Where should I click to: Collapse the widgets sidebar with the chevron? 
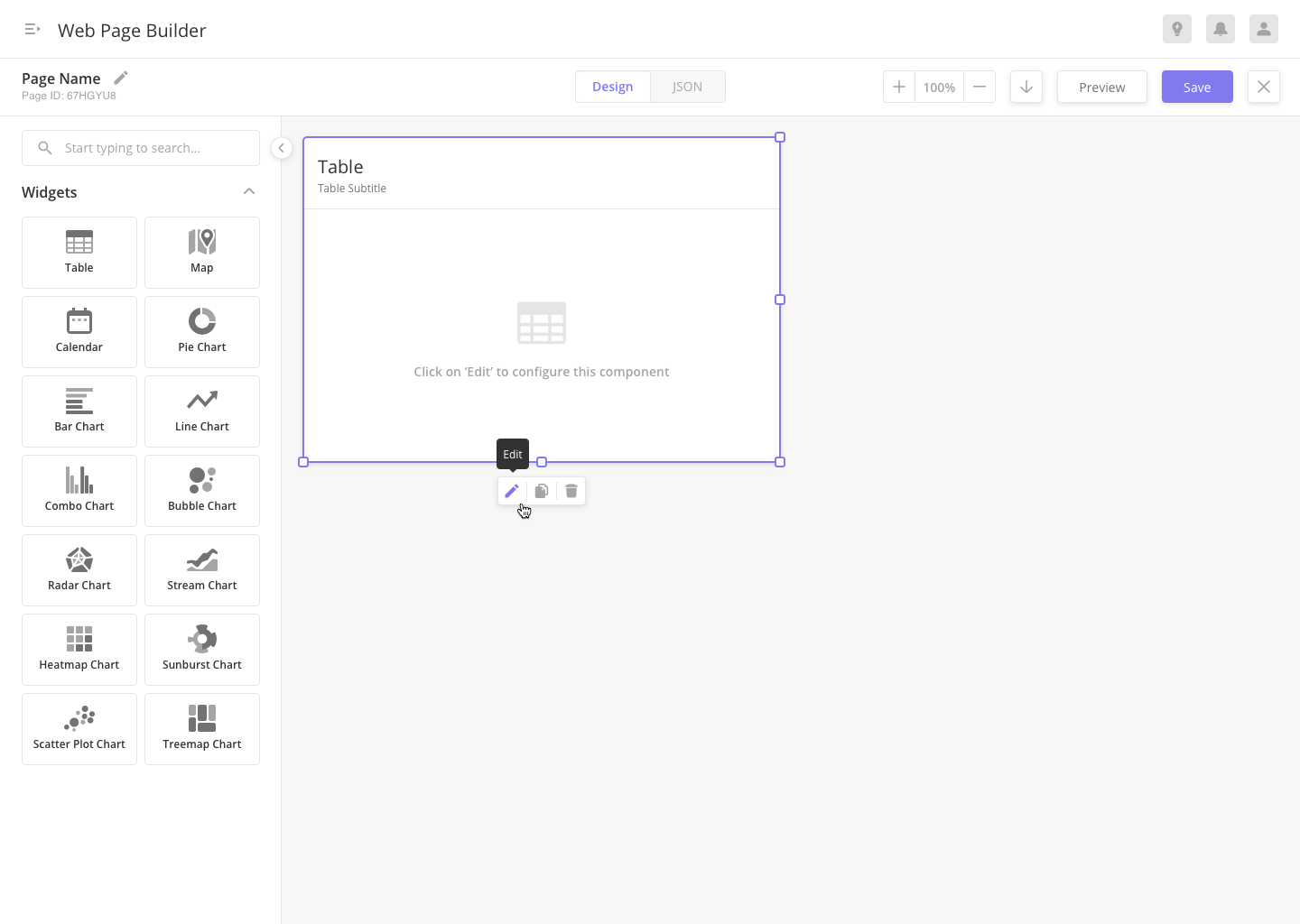pyautogui.click(x=281, y=148)
